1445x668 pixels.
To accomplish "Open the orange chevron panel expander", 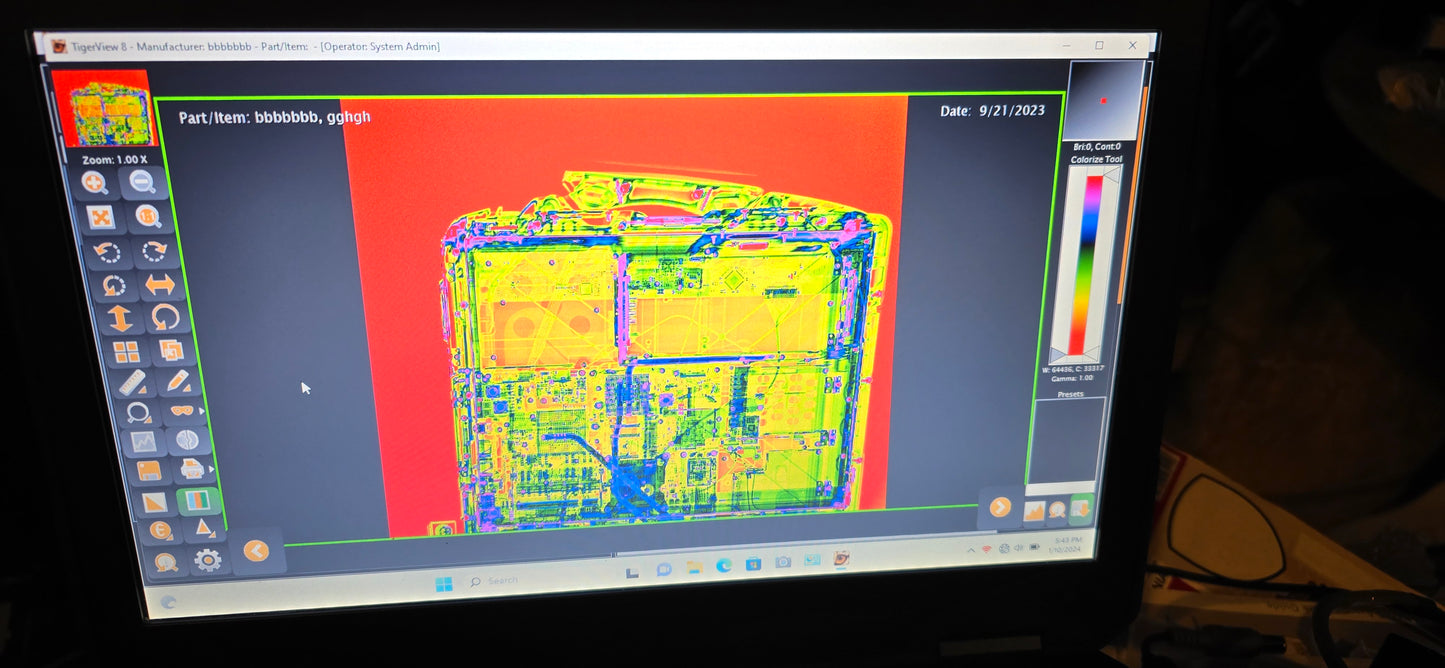I will pos(1000,508).
